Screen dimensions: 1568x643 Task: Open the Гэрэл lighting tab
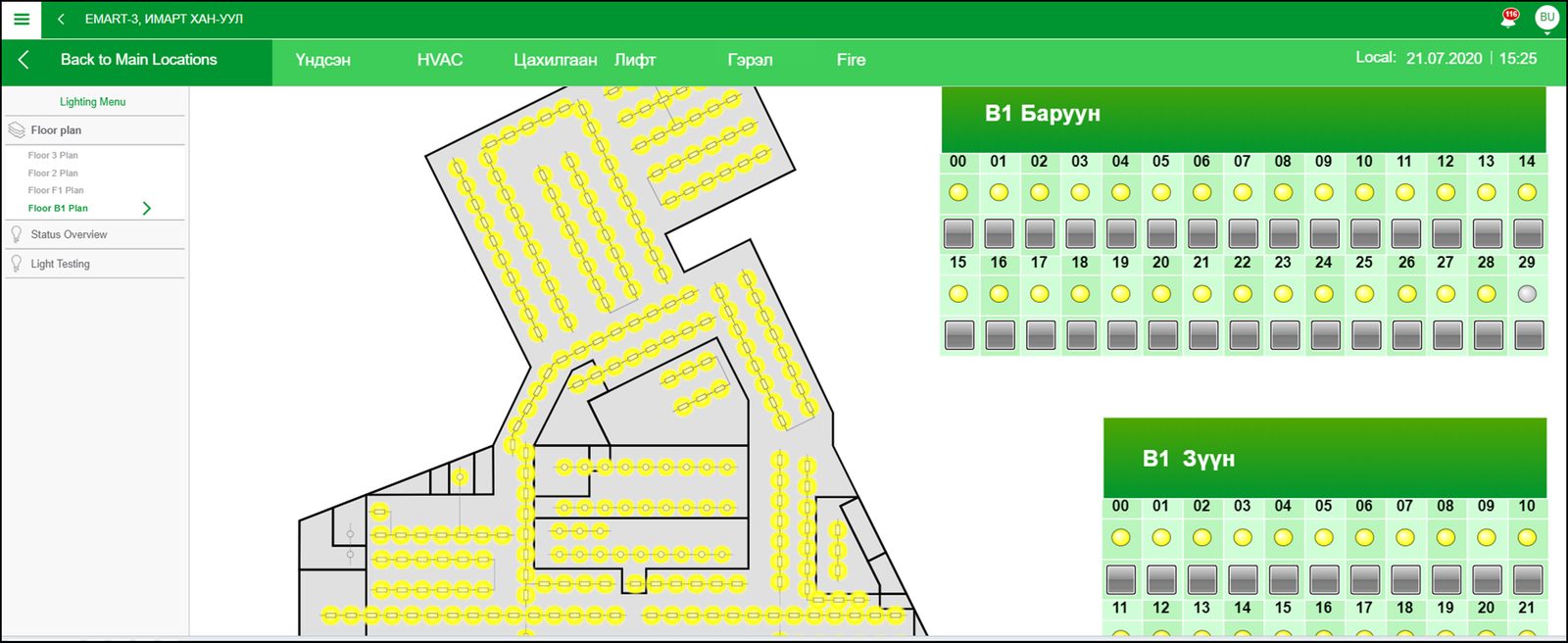[750, 60]
